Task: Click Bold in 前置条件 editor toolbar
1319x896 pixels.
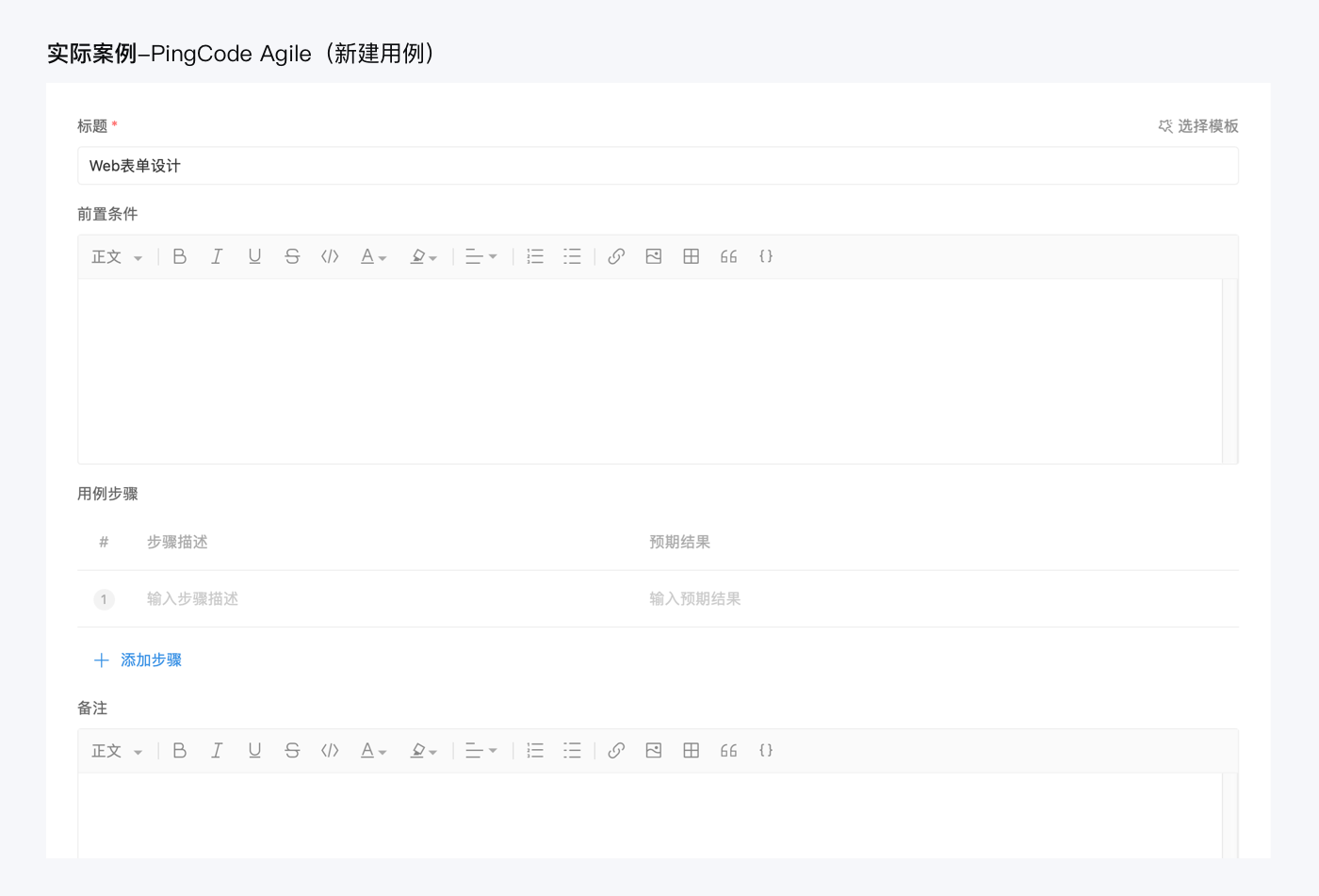Action: pyautogui.click(x=179, y=256)
